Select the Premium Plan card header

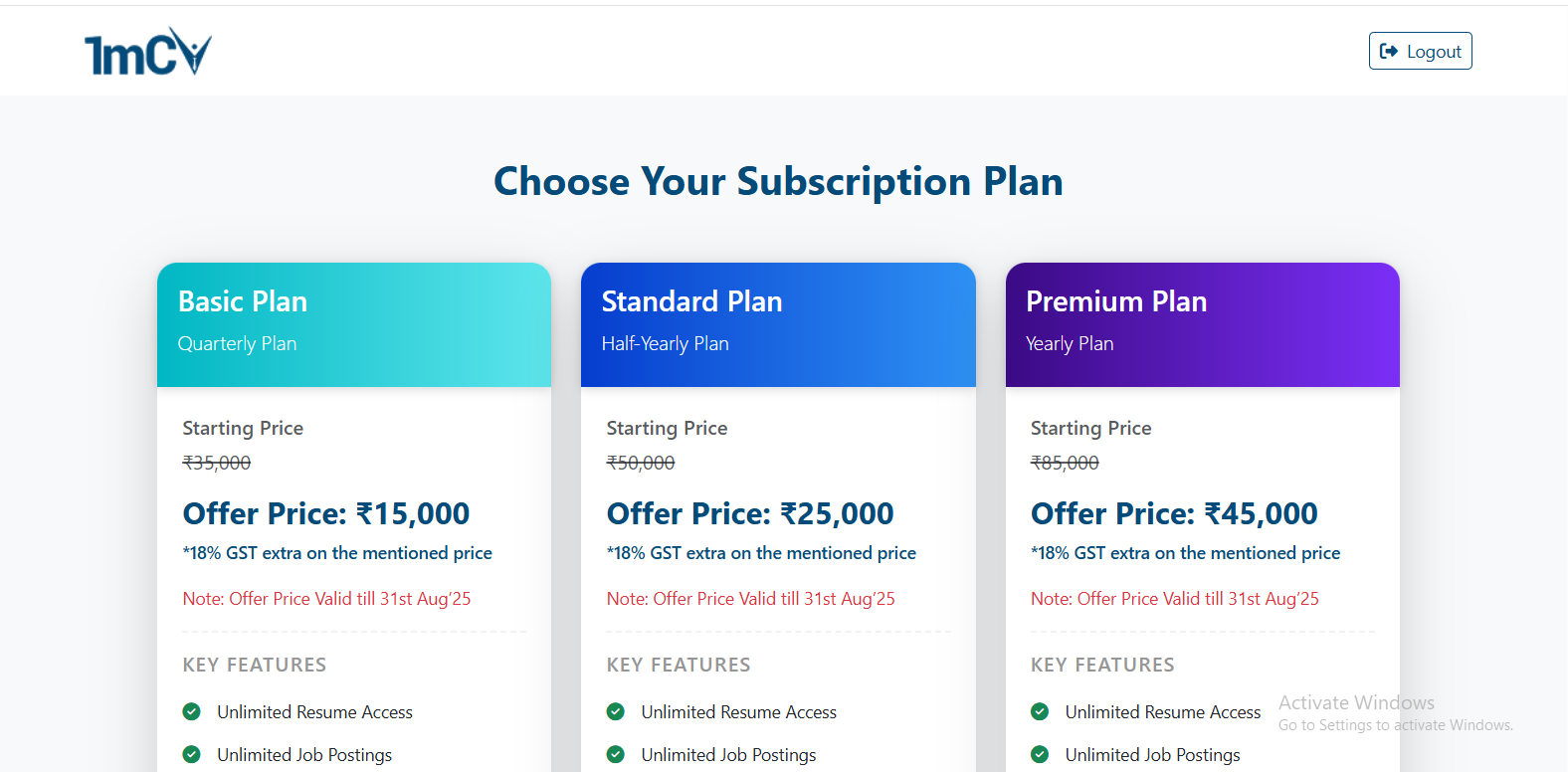coord(1203,324)
